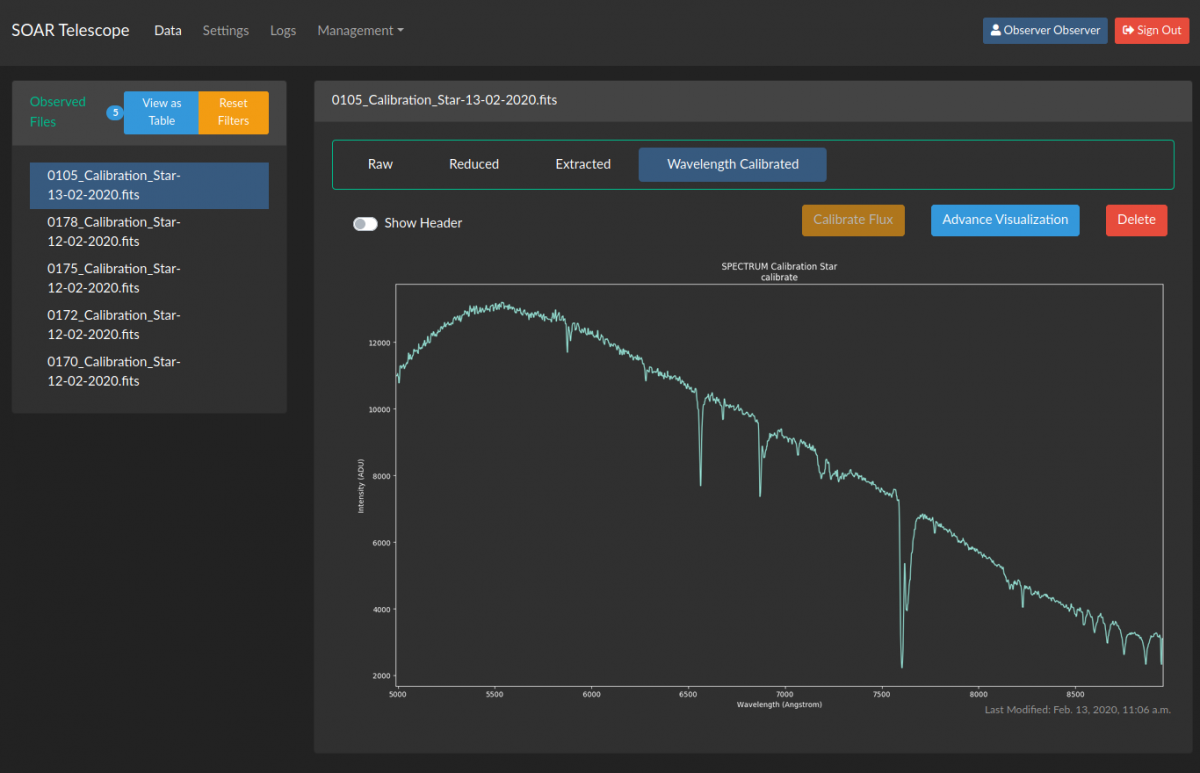The width and height of the screenshot is (1200, 773).
Task: Select file 0178_Calibration_Star-12-02-2020.fits
Action: (149, 232)
